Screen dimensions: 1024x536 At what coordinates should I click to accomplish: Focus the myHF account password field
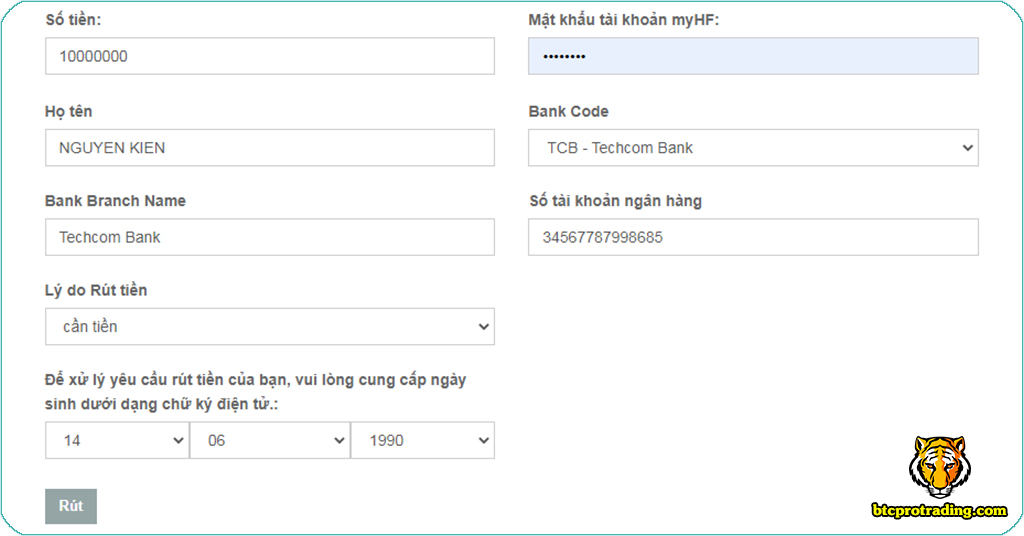(x=753, y=56)
